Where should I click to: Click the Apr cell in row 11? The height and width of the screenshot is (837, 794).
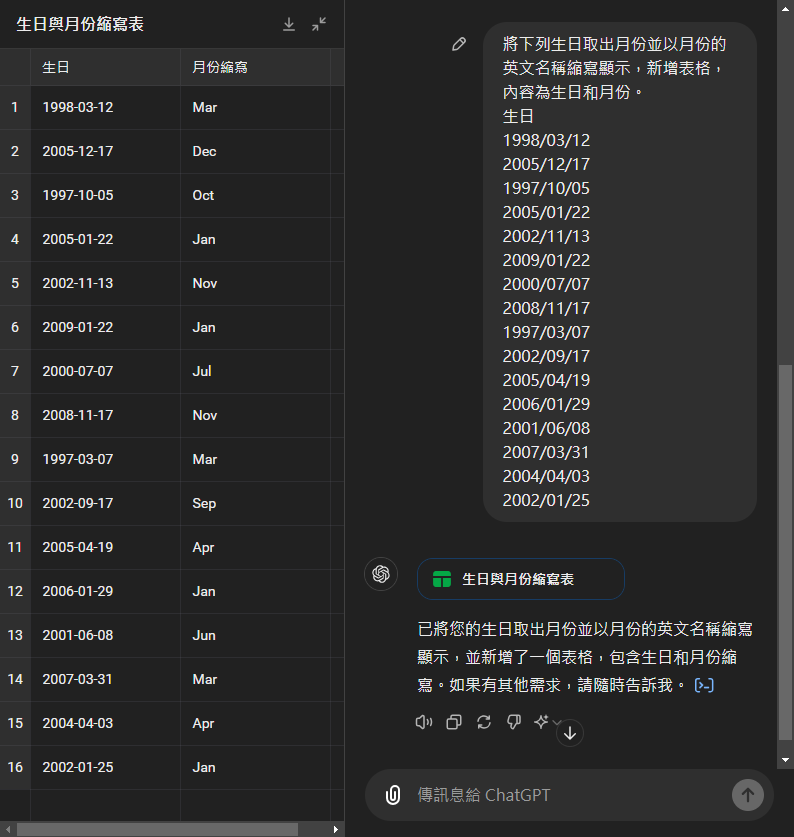click(255, 547)
